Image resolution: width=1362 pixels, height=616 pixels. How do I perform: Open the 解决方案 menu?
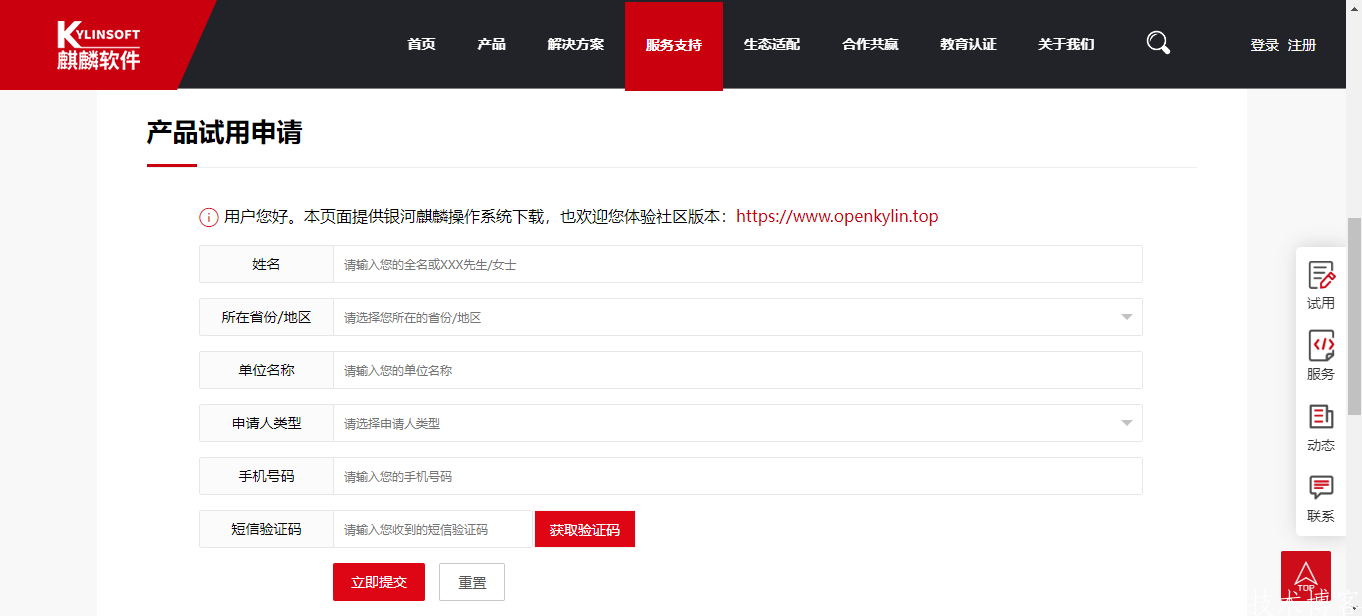(x=576, y=45)
